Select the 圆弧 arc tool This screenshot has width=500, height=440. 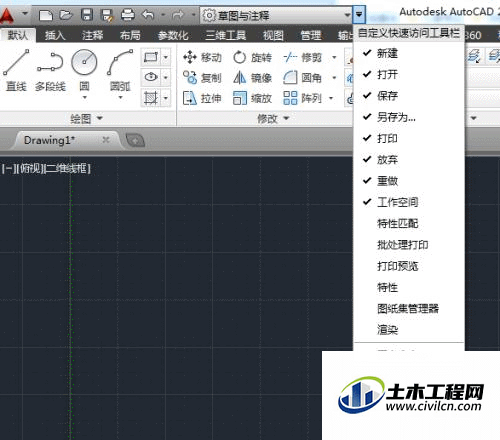click(x=120, y=70)
